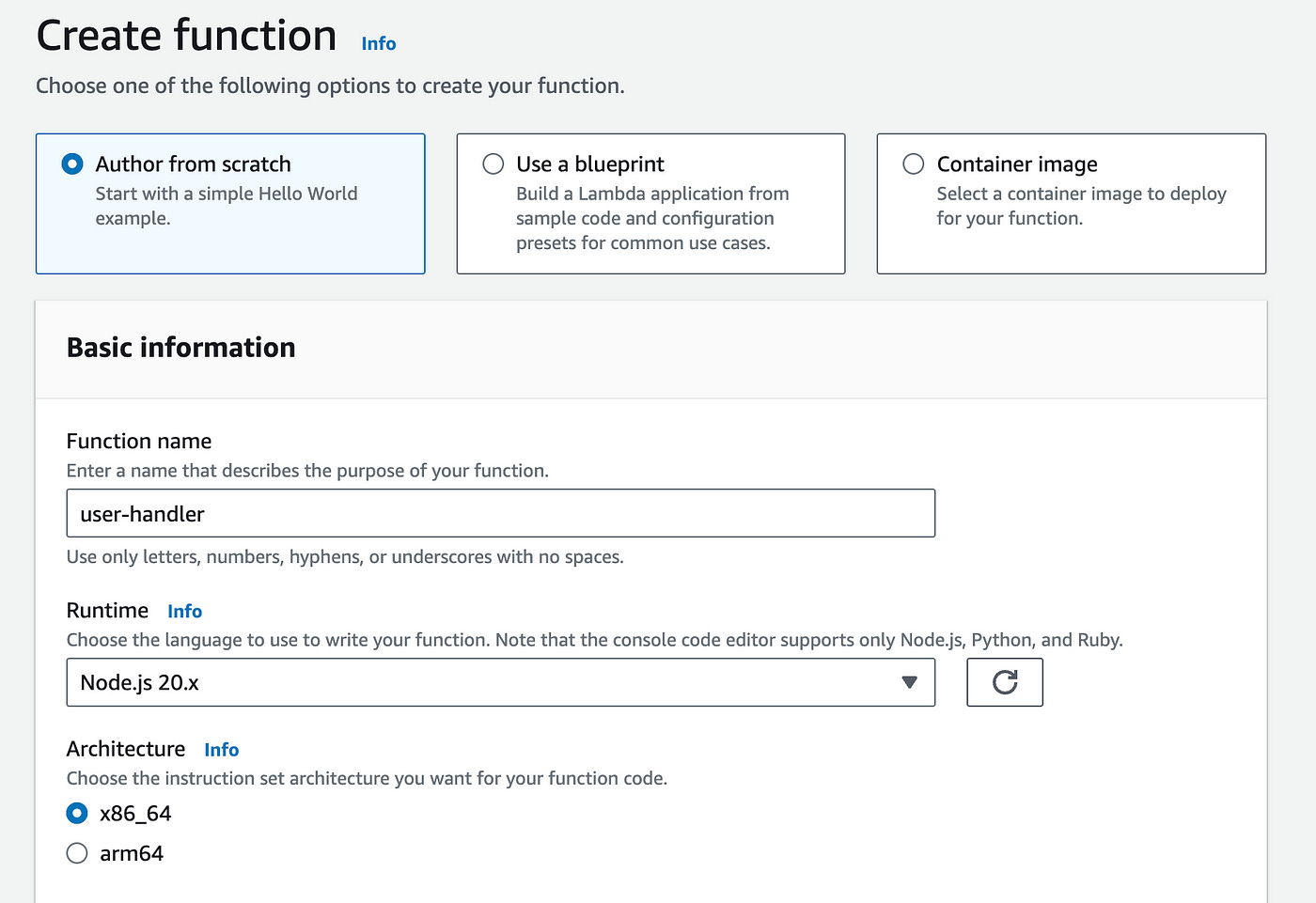Click the Create function page heading
The height and width of the screenshot is (903, 1316).
[186, 37]
